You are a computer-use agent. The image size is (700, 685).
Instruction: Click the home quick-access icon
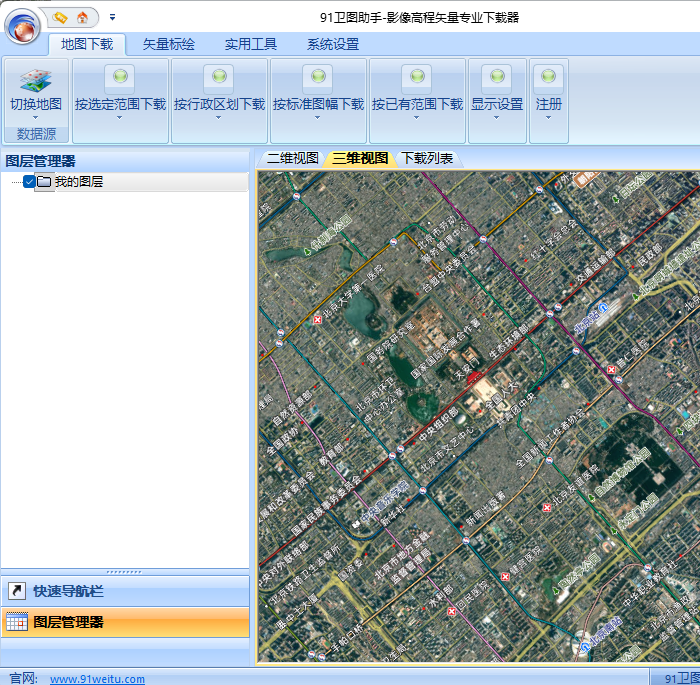(83, 17)
